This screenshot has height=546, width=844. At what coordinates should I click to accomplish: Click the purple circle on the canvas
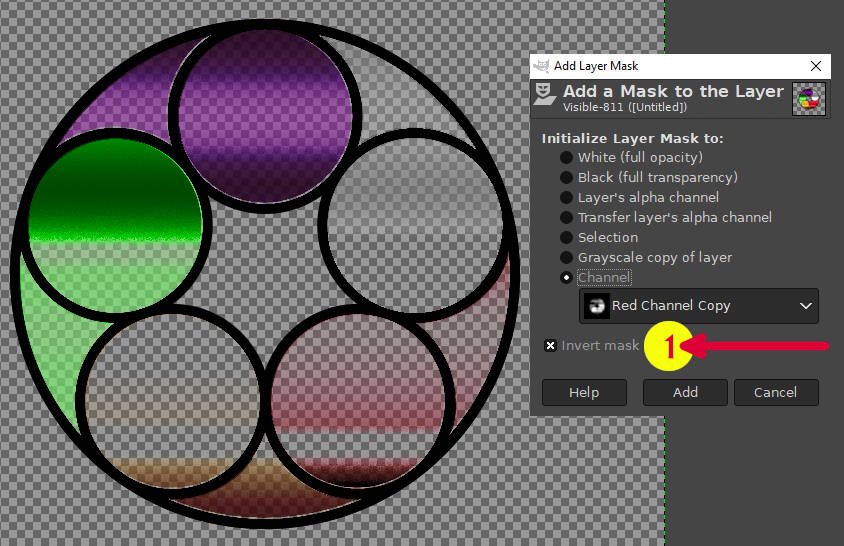tap(265, 115)
